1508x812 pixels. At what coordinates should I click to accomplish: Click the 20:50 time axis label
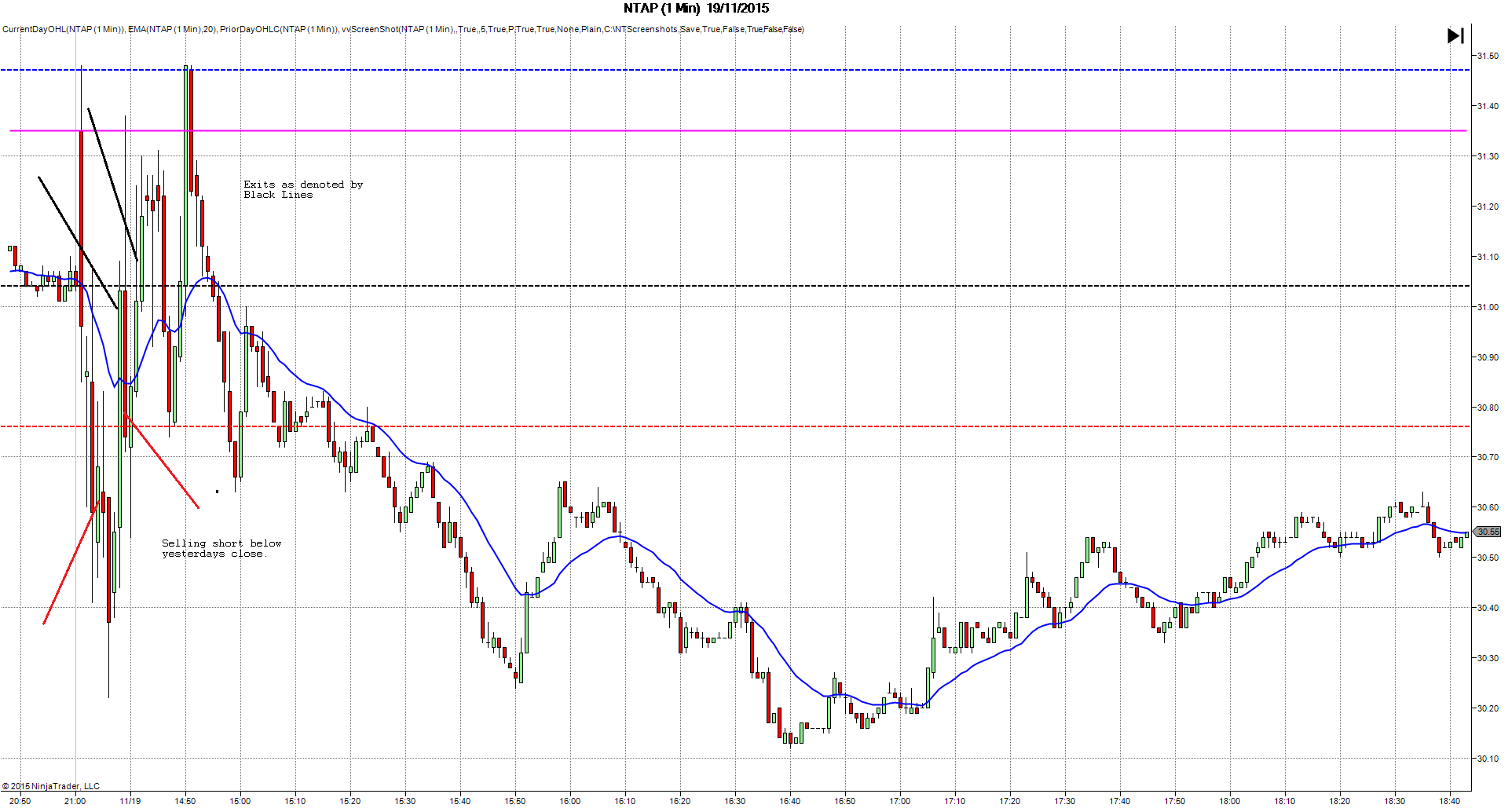tap(20, 801)
